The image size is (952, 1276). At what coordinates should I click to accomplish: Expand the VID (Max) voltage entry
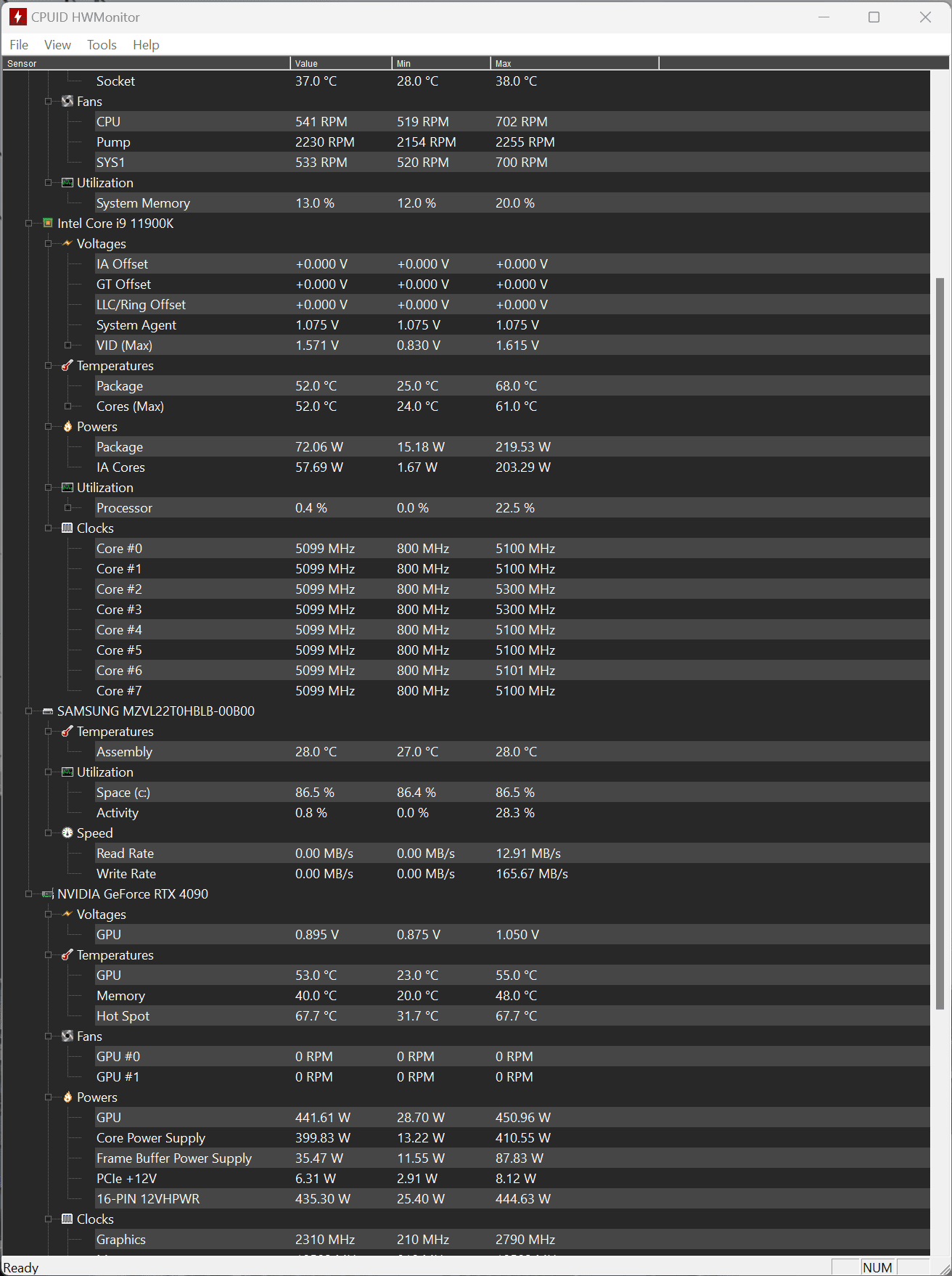pyautogui.click(x=67, y=345)
